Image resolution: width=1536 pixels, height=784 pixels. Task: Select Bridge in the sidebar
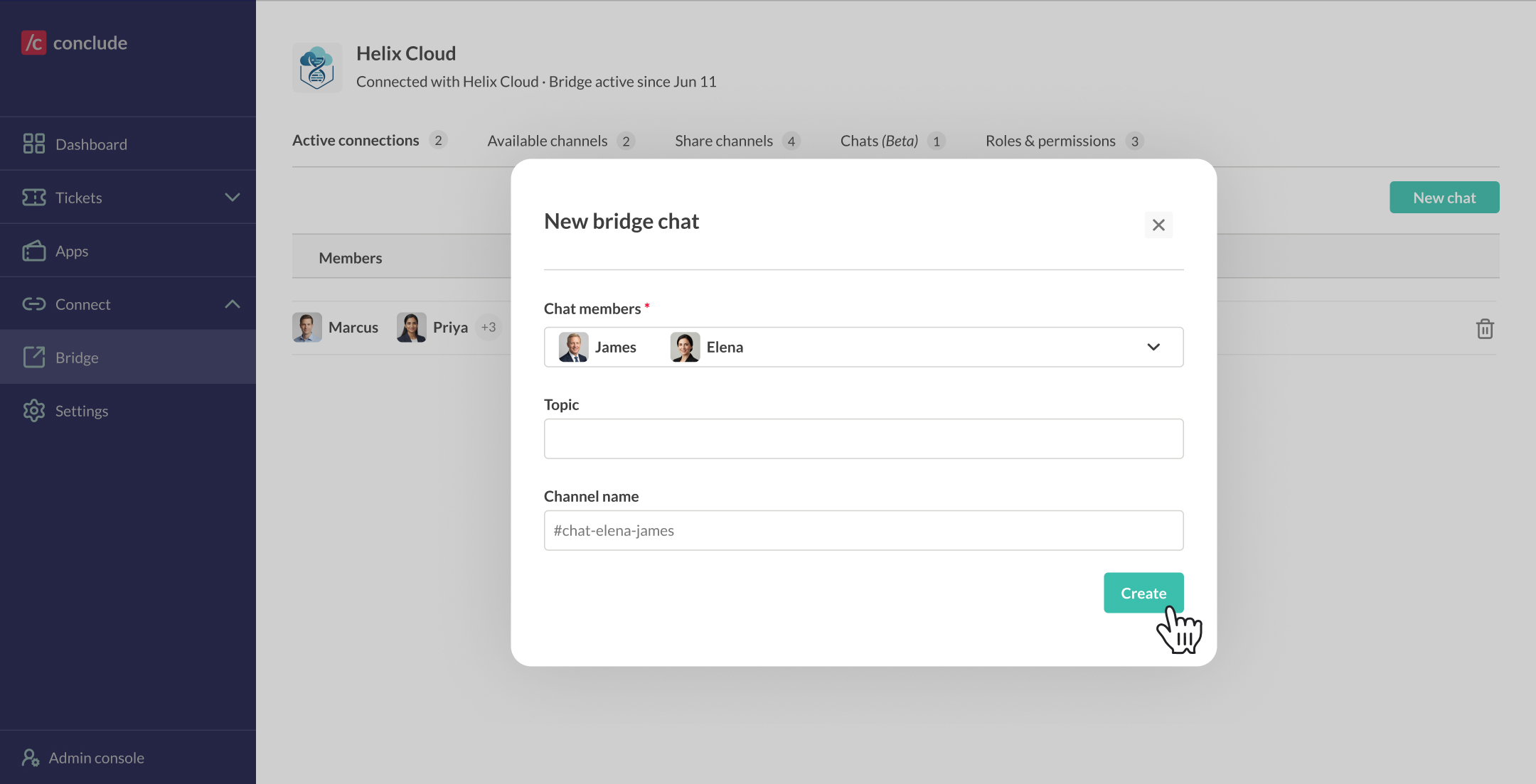point(128,357)
